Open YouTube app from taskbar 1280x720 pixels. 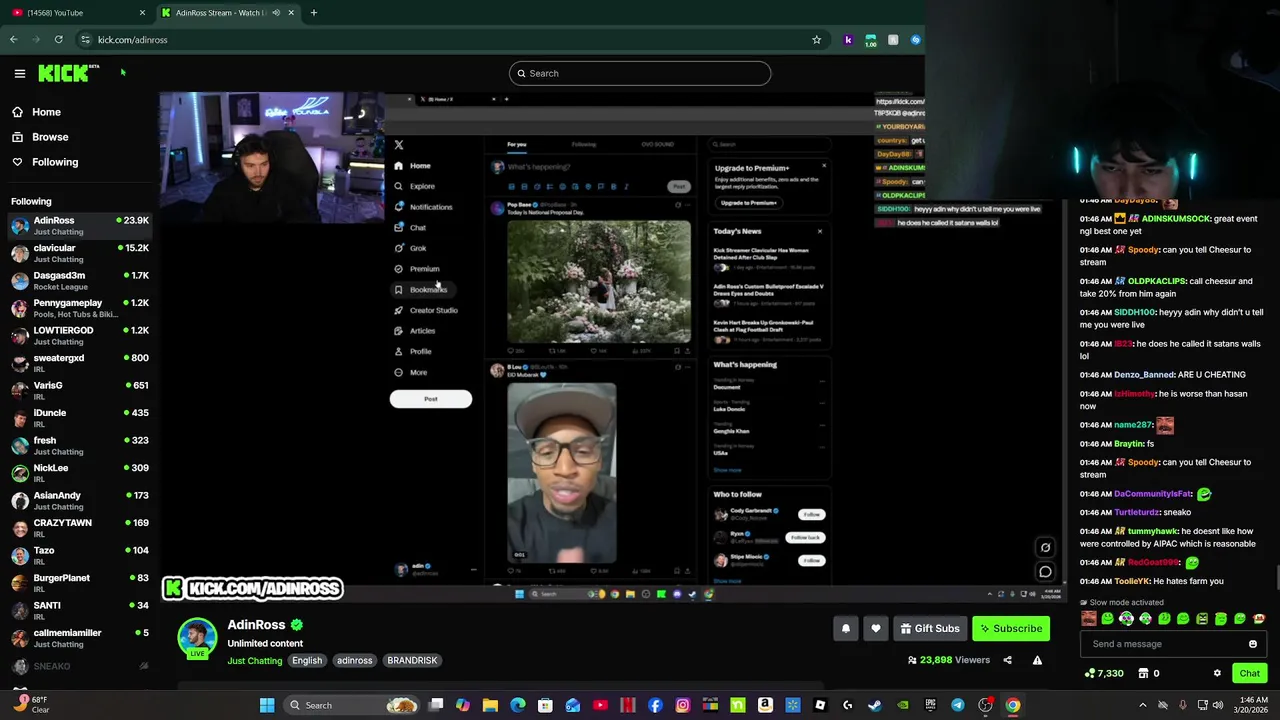point(600,705)
